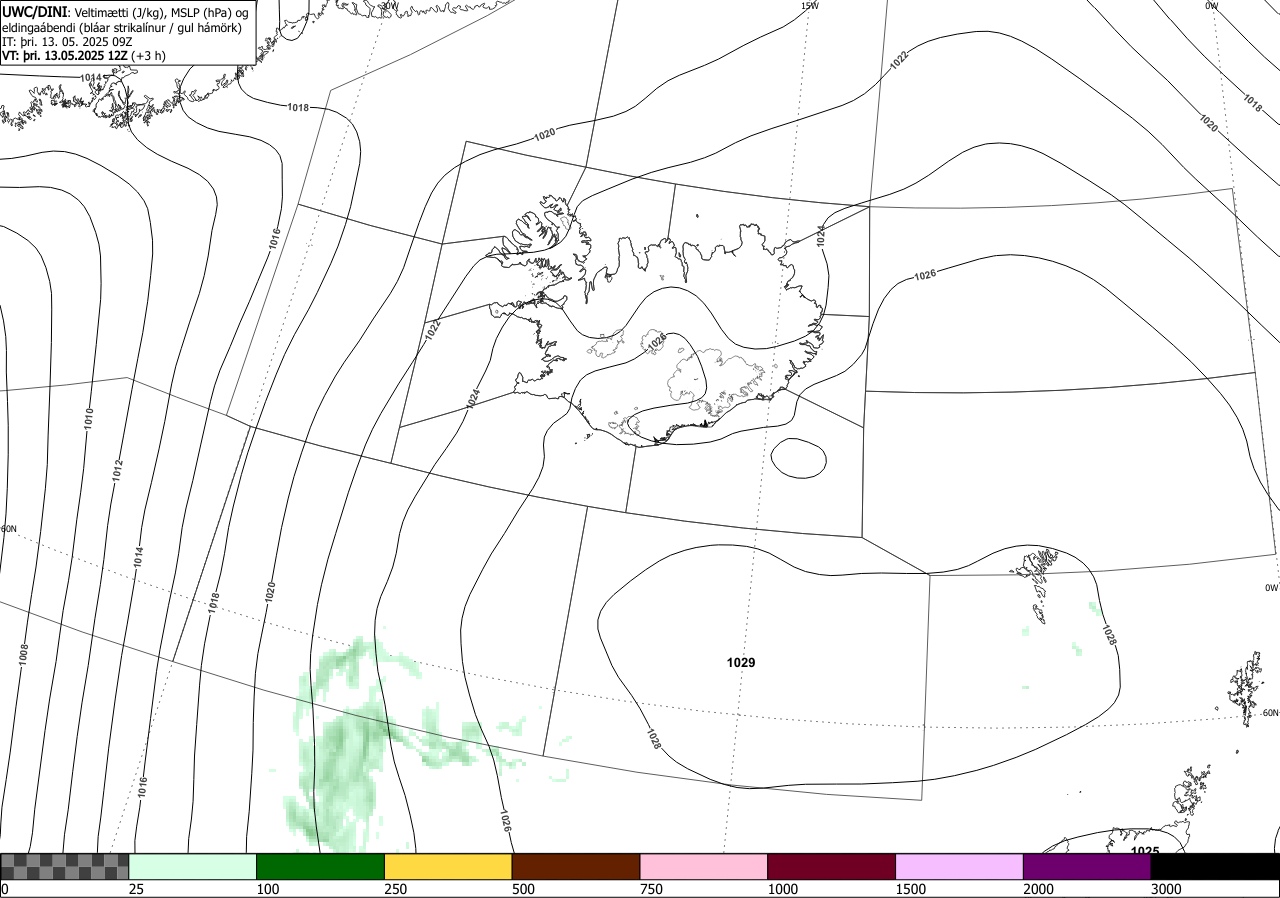This screenshot has height=898, width=1280.
Task: Pick the maroon 1000–1500 legend swatch
Action: [x=832, y=866]
